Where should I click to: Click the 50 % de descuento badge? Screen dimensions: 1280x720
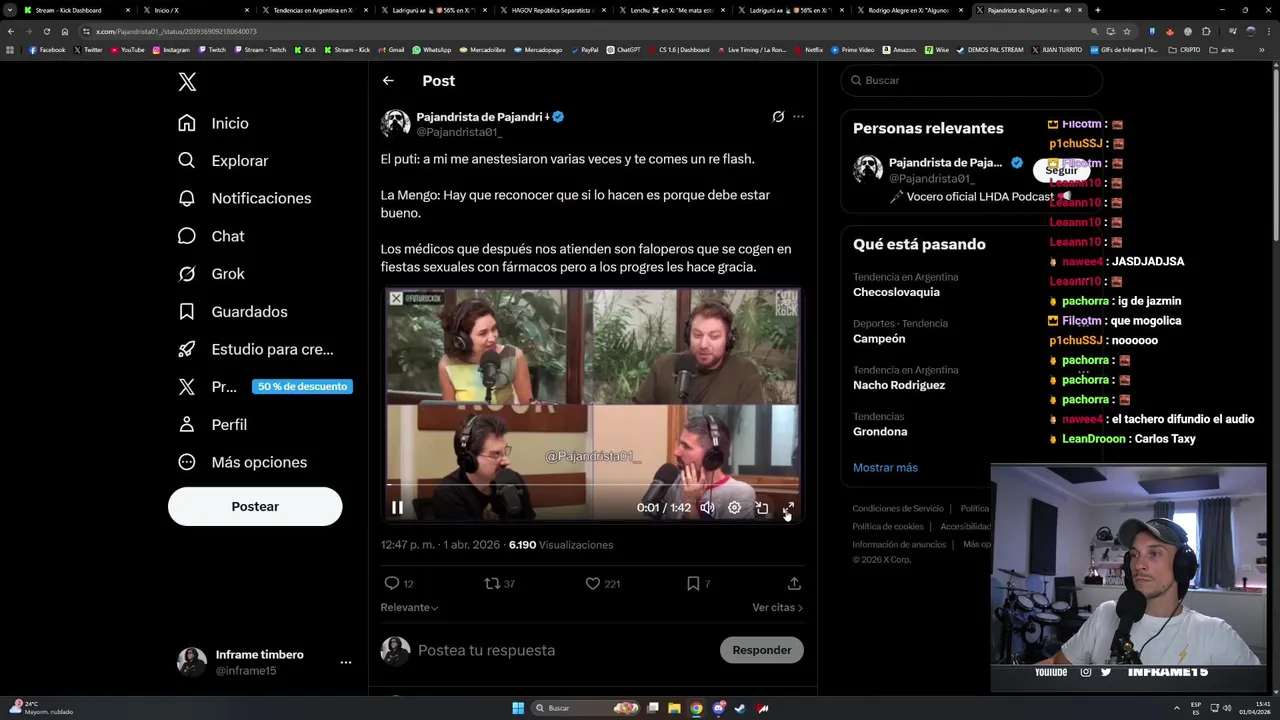(x=302, y=387)
